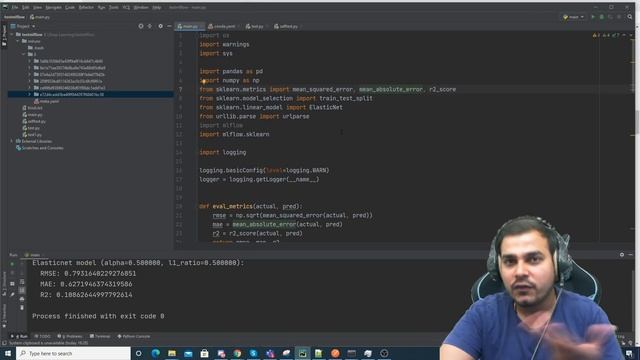Run the main configuration with green play button
The height and width of the screenshot is (360, 640).
(593, 17)
